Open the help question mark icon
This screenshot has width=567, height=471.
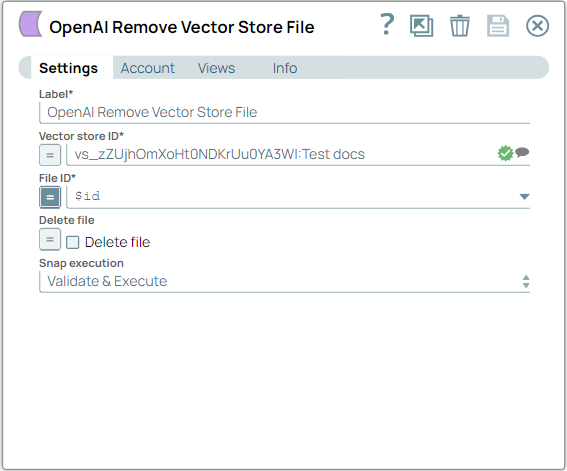(x=387, y=25)
